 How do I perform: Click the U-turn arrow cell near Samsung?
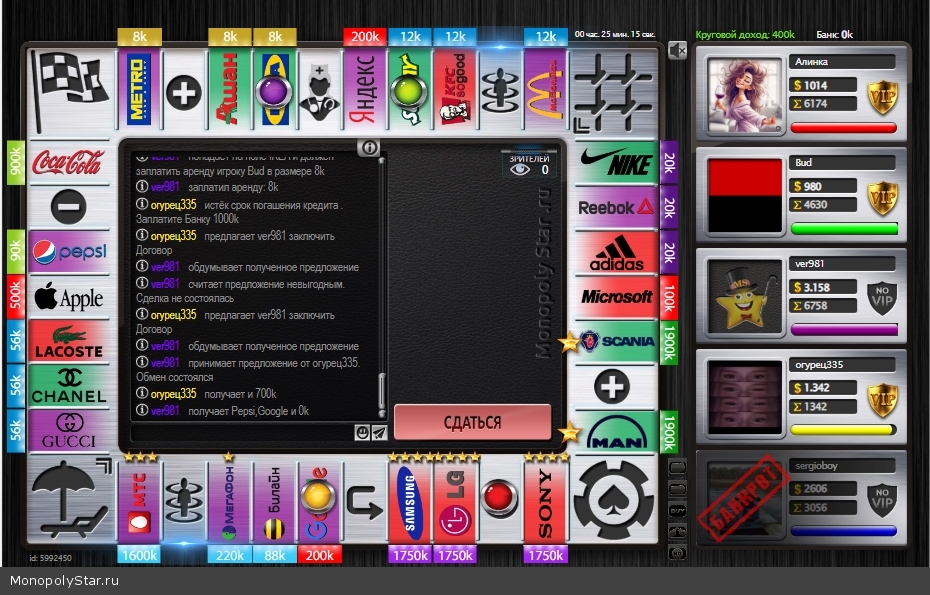pyautogui.click(x=364, y=502)
